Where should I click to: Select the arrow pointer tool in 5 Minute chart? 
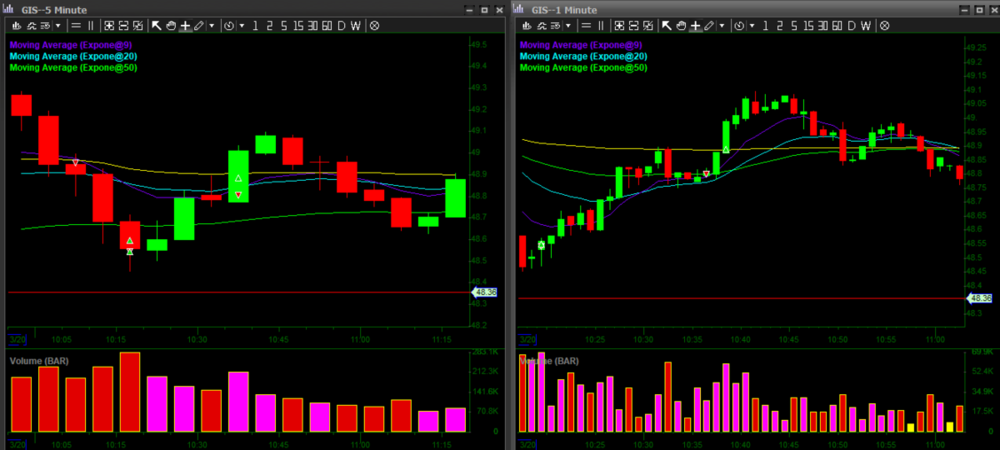coord(156,25)
